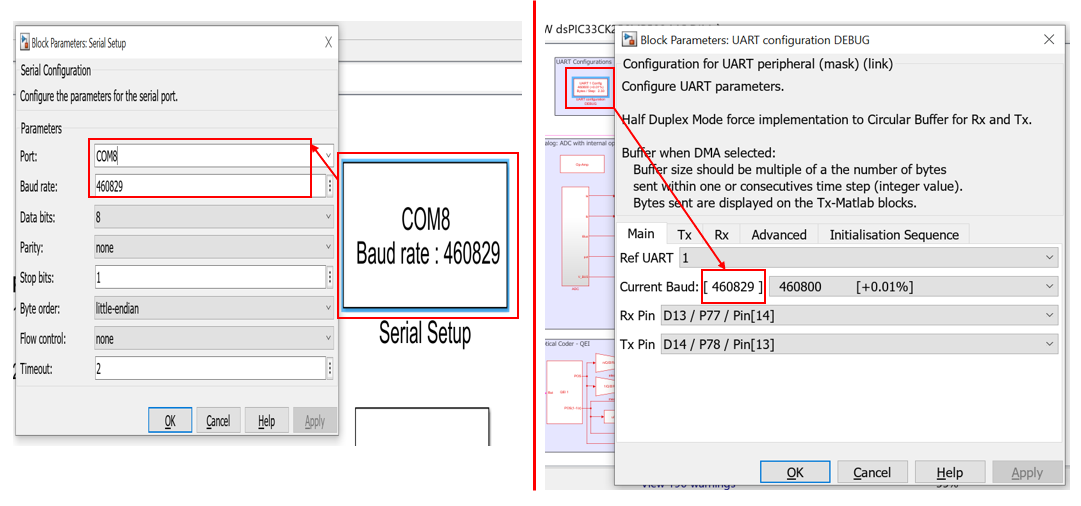
Task: Click 'Configure UART parameters.' description text
Action: (703, 87)
